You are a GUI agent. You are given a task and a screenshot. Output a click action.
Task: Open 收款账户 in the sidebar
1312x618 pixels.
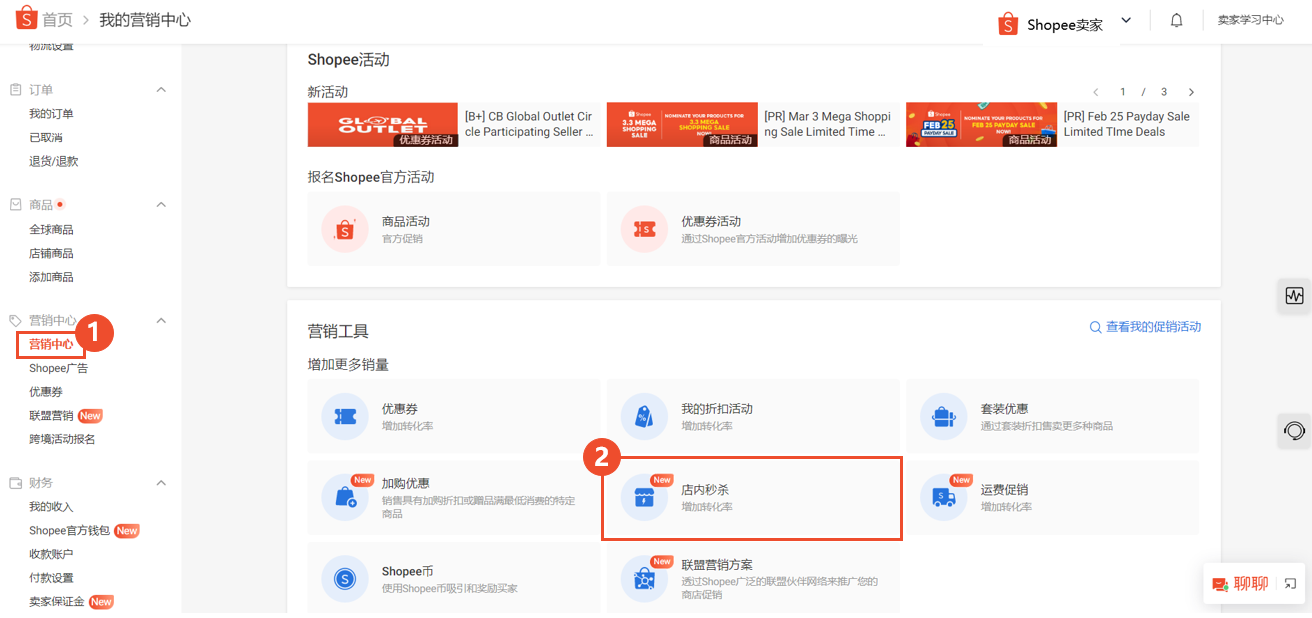(x=51, y=554)
